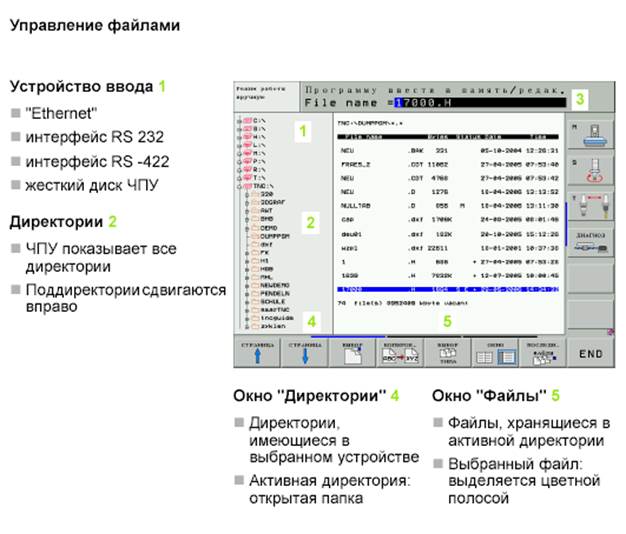Click the TNC:\ drive icon

[x=248, y=186]
